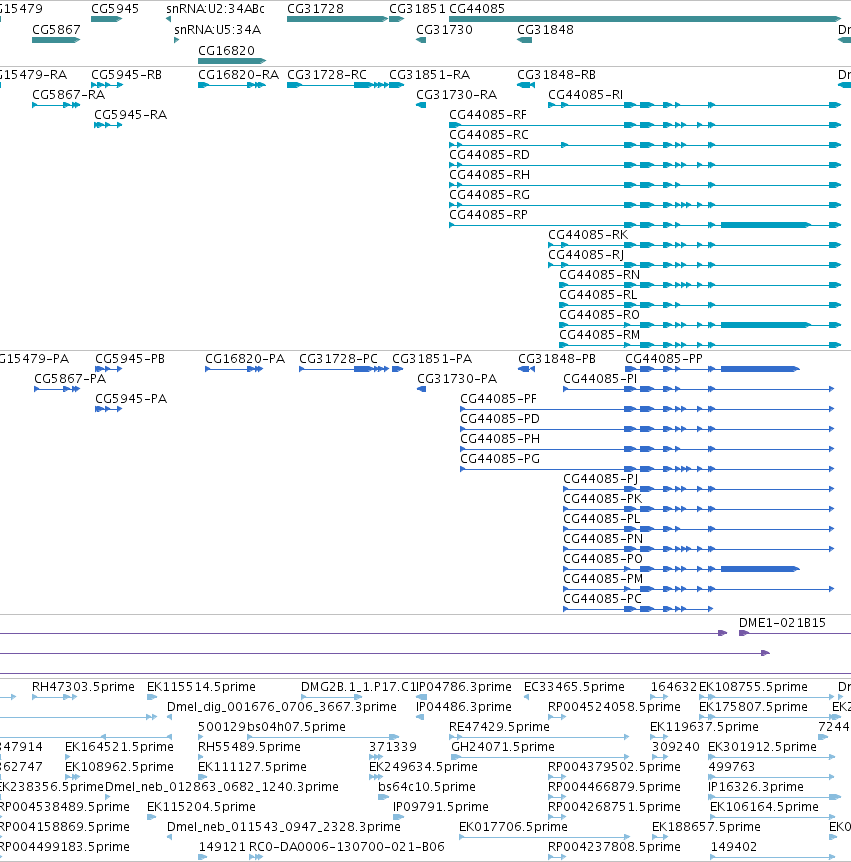This screenshot has width=851, height=862.
Task: Select the CG31730 gene arrow
Action: pos(421,40)
